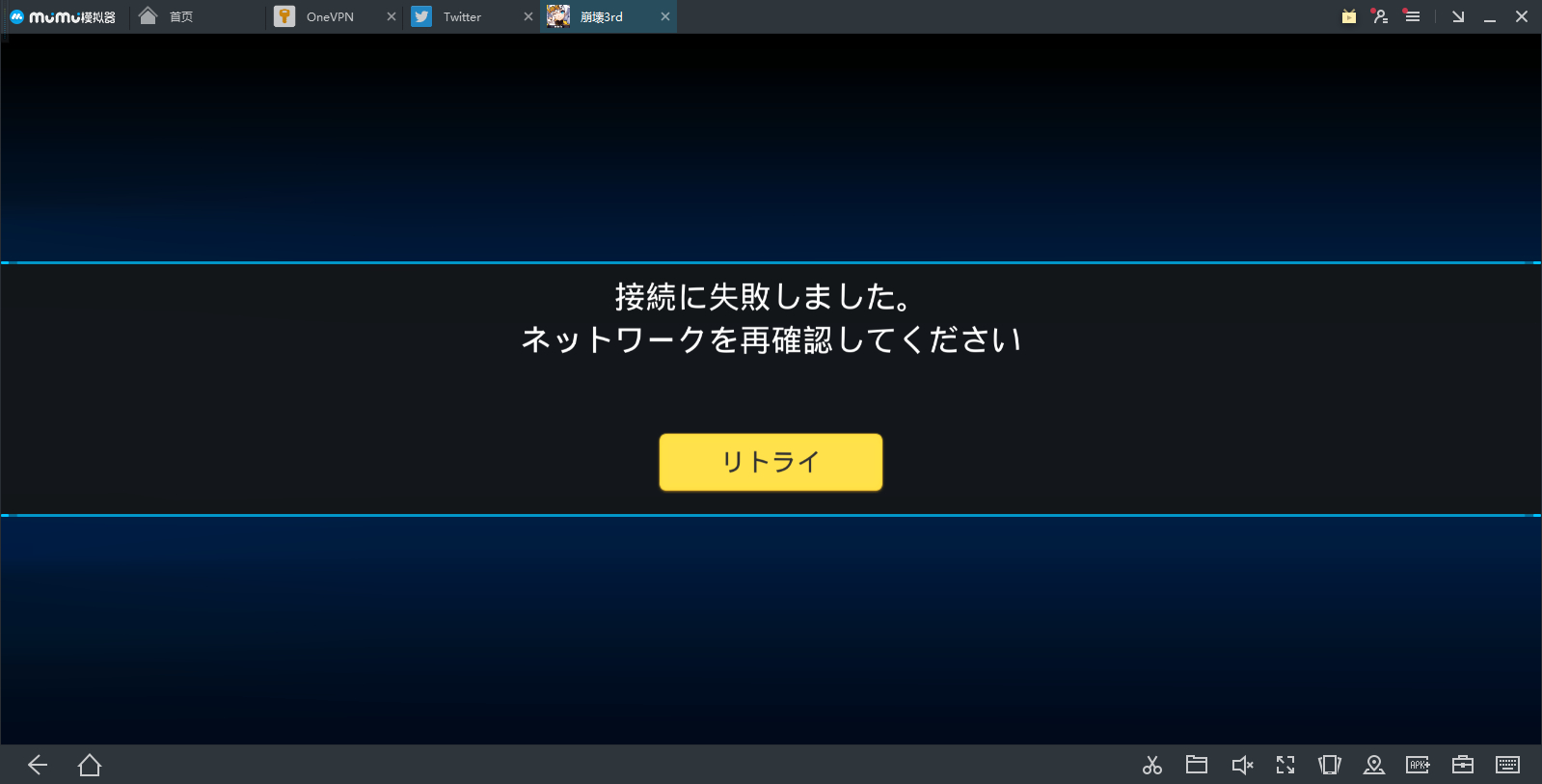Open the shared folder icon
Screen dimensions: 1542x784
1197,765
